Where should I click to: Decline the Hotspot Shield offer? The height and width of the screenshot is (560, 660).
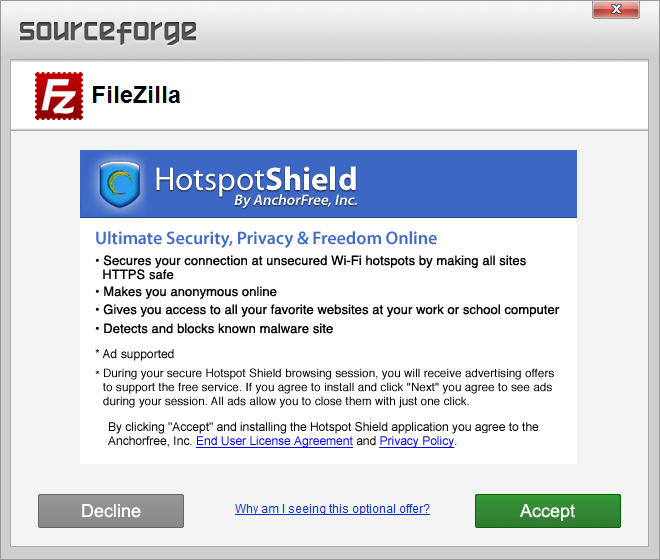pyautogui.click(x=111, y=511)
